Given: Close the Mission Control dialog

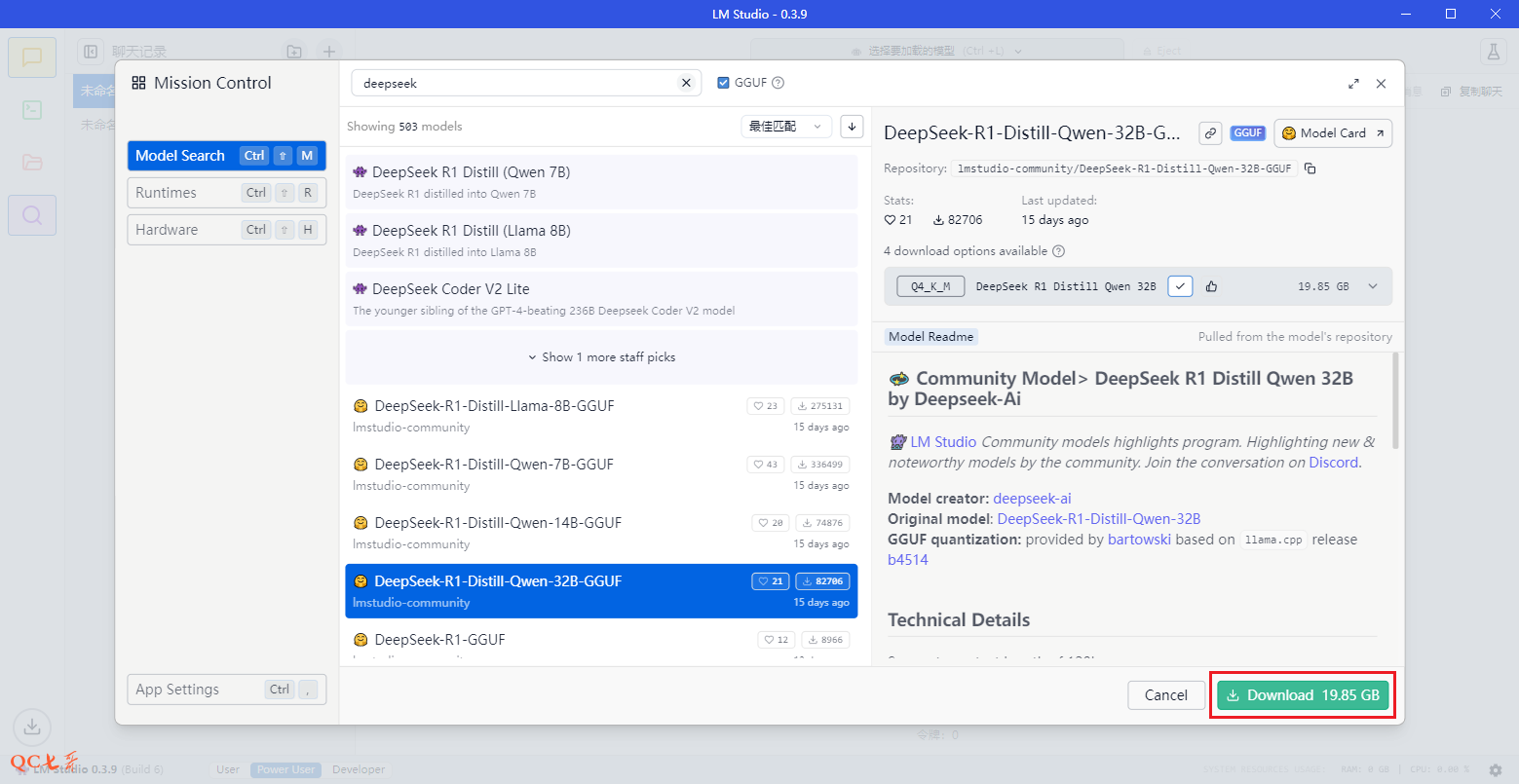Looking at the screenshot, I should 1381,84.
